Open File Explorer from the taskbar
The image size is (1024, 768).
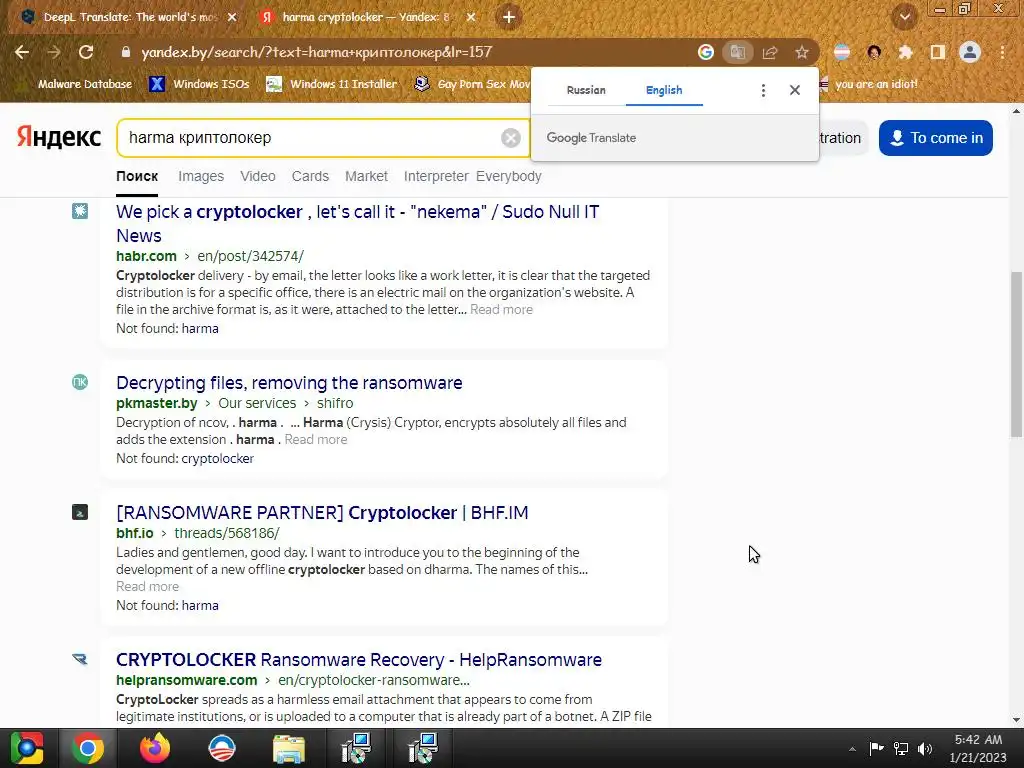(289, 748)
